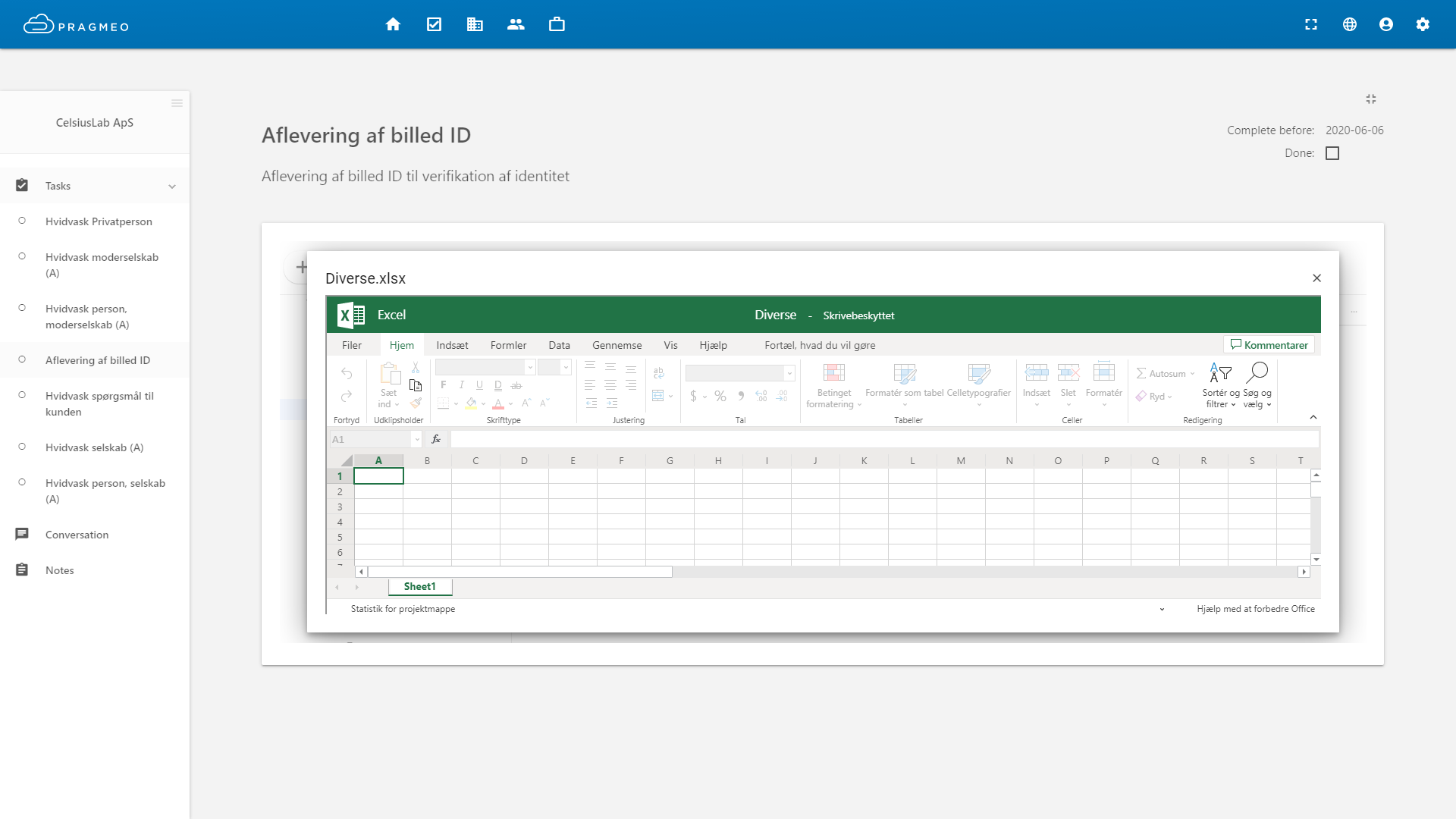
Task: Collapse the Tasks section chevron
Action: (172, 187)
